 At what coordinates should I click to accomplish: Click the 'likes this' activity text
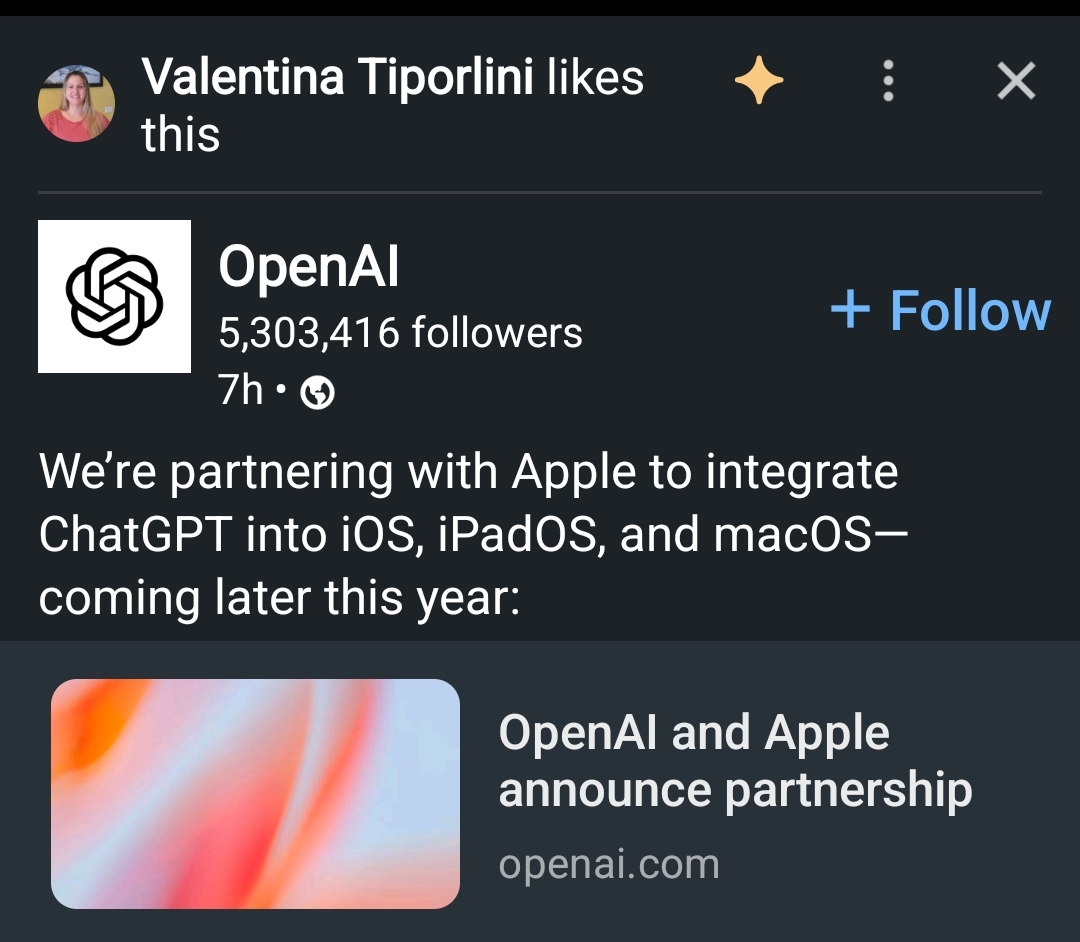point(596,78)
